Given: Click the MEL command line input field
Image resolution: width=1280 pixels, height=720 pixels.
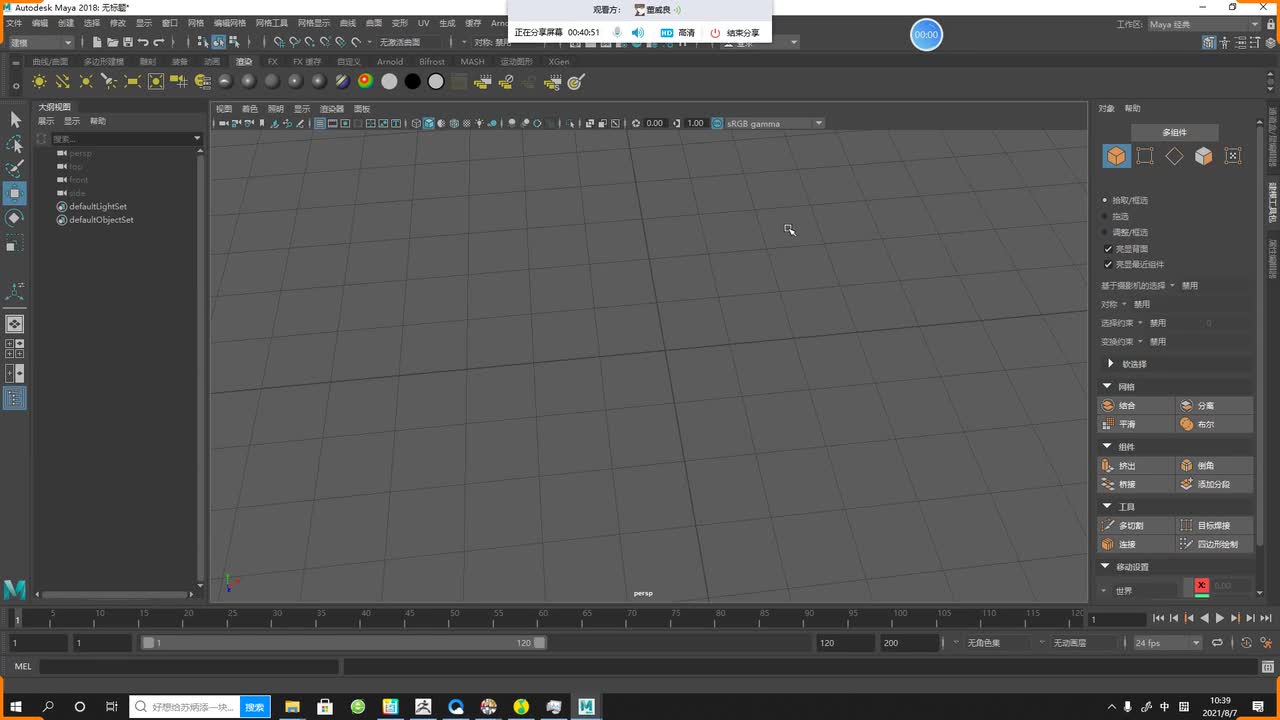Looking at the screenshot, I should (x=190, y=666).
